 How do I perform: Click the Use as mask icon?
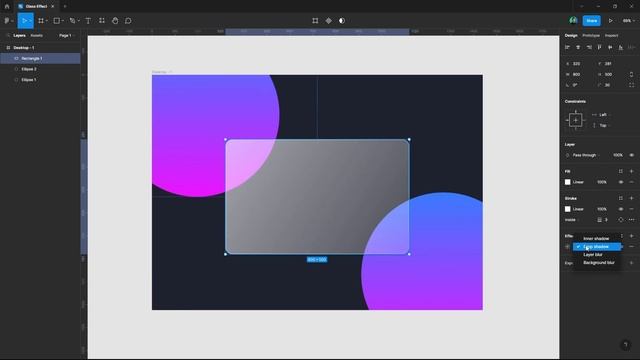click(x=342, y=20)
